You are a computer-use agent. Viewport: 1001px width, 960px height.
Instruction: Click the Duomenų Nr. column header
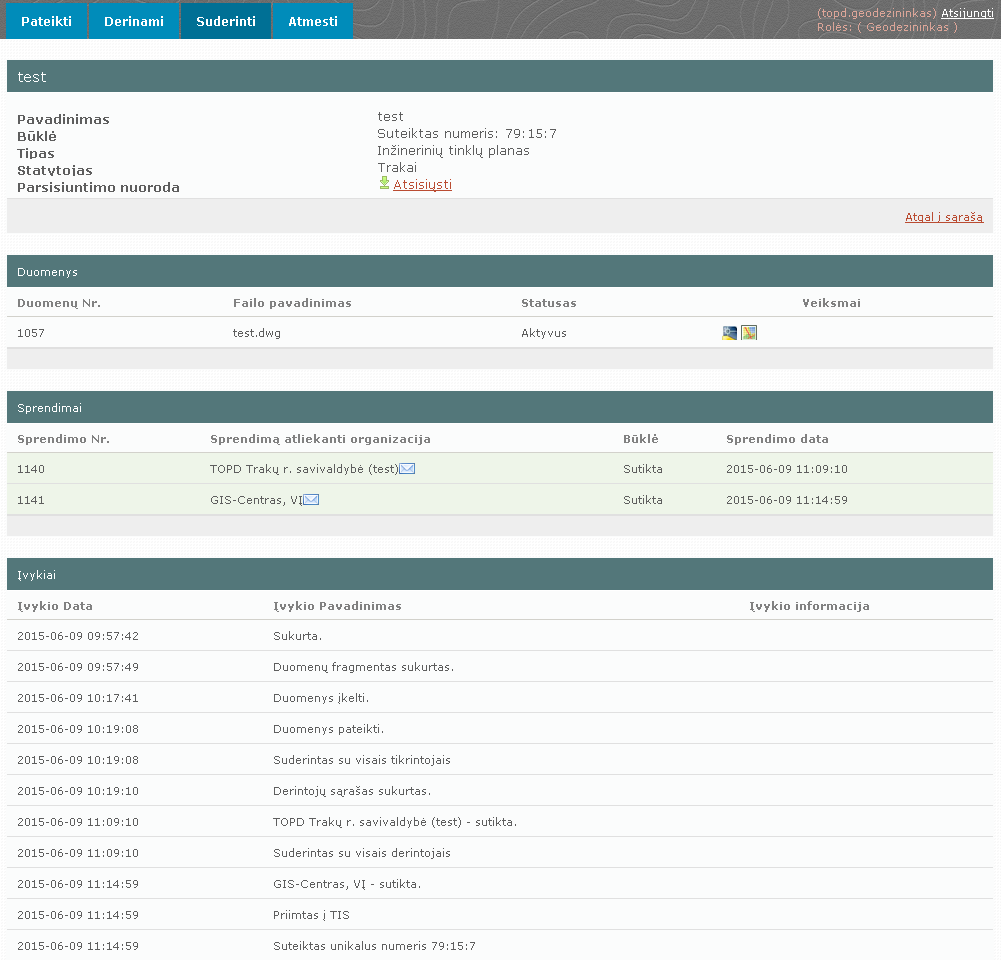pyautogui.click(x=59, y=303)
